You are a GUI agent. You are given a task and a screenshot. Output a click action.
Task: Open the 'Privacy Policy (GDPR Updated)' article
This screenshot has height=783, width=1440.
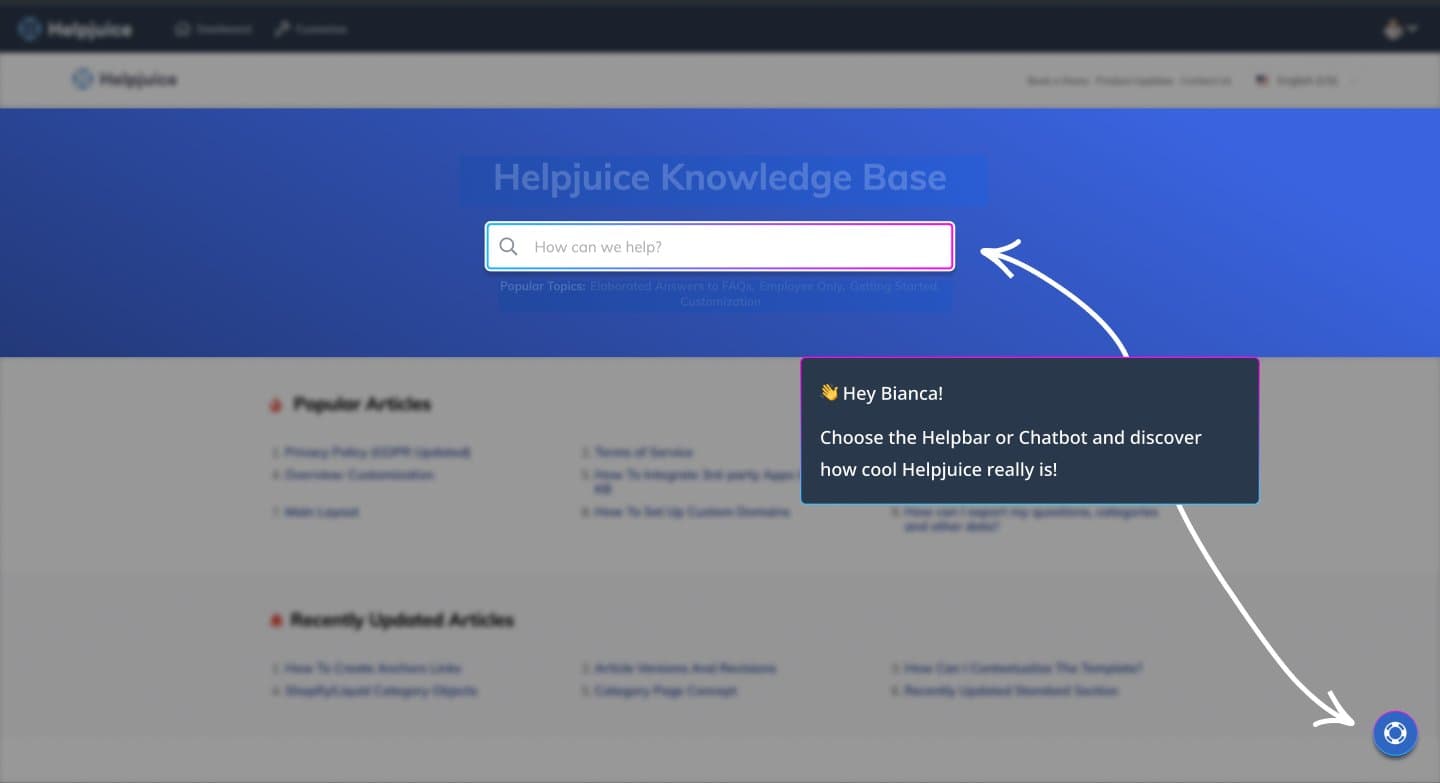(x=377, y=452)
